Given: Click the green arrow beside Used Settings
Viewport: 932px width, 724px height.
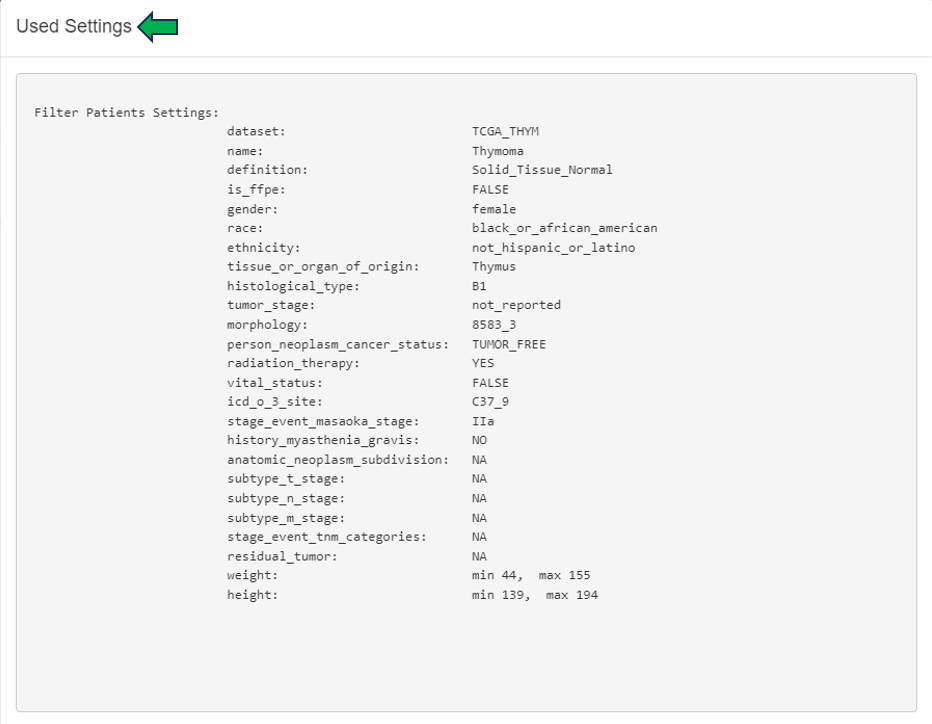Looking at the screenshot, I should (x=158, y=27).
